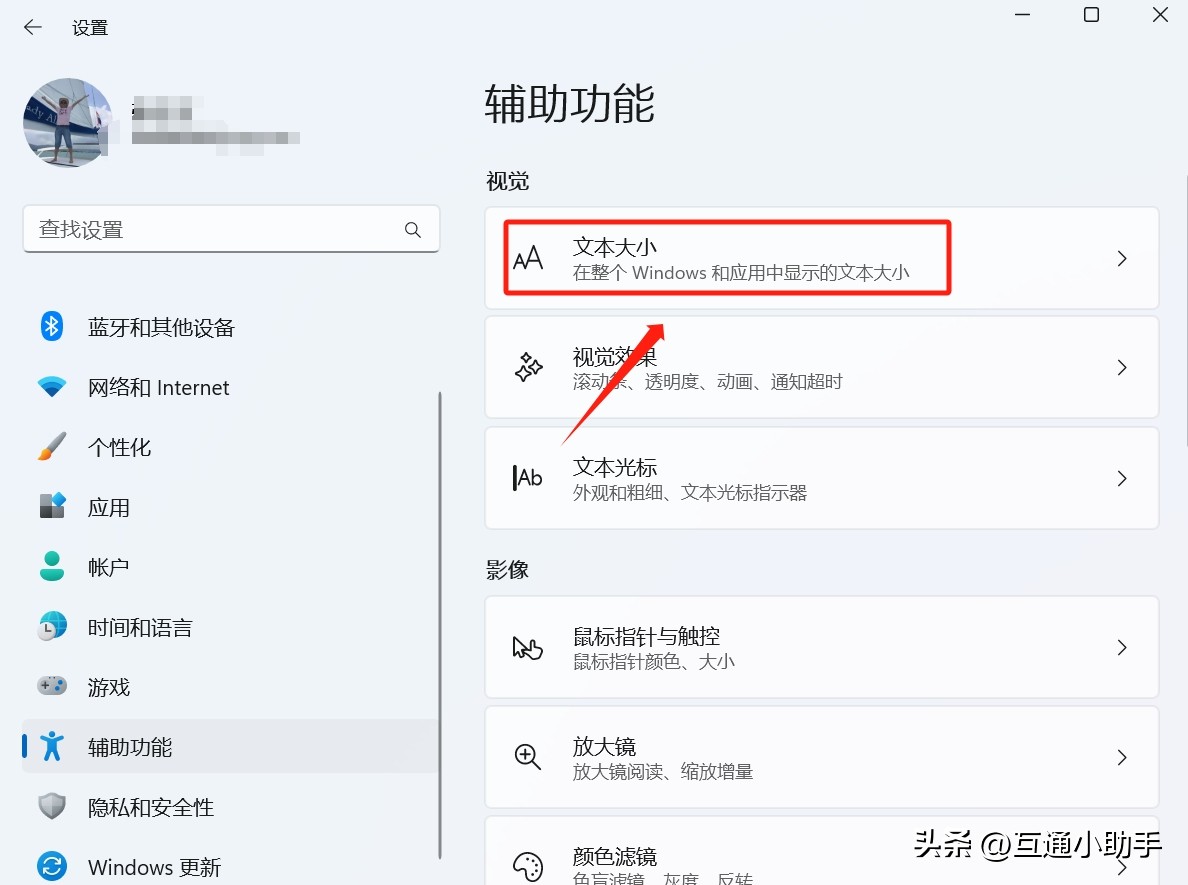1188x885 pixels.
Task: Click the Ab text cursor icon
Action: (527, 477)
